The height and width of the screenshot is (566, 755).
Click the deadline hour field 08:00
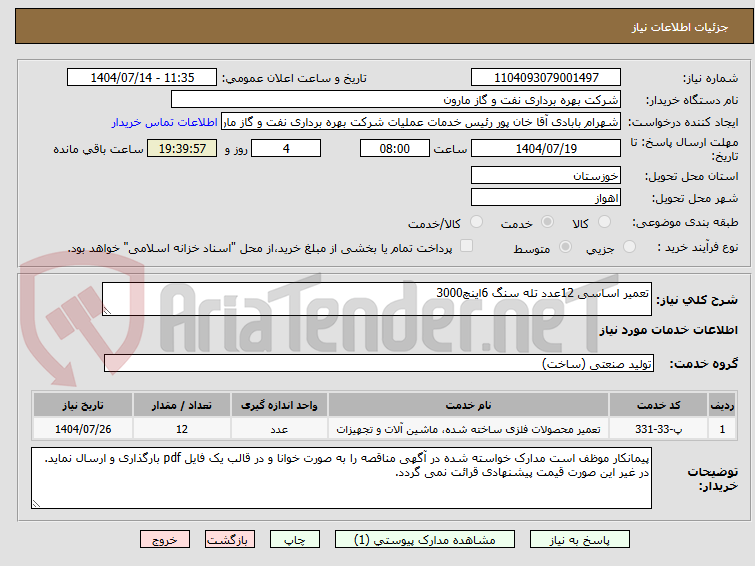[395, 148]
